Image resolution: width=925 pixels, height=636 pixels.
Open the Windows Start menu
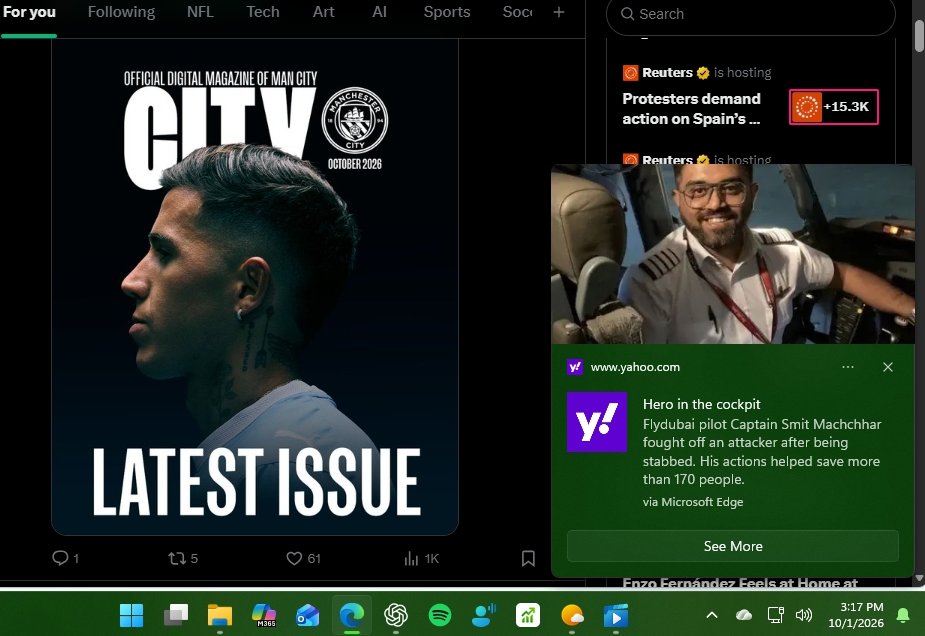131,615
